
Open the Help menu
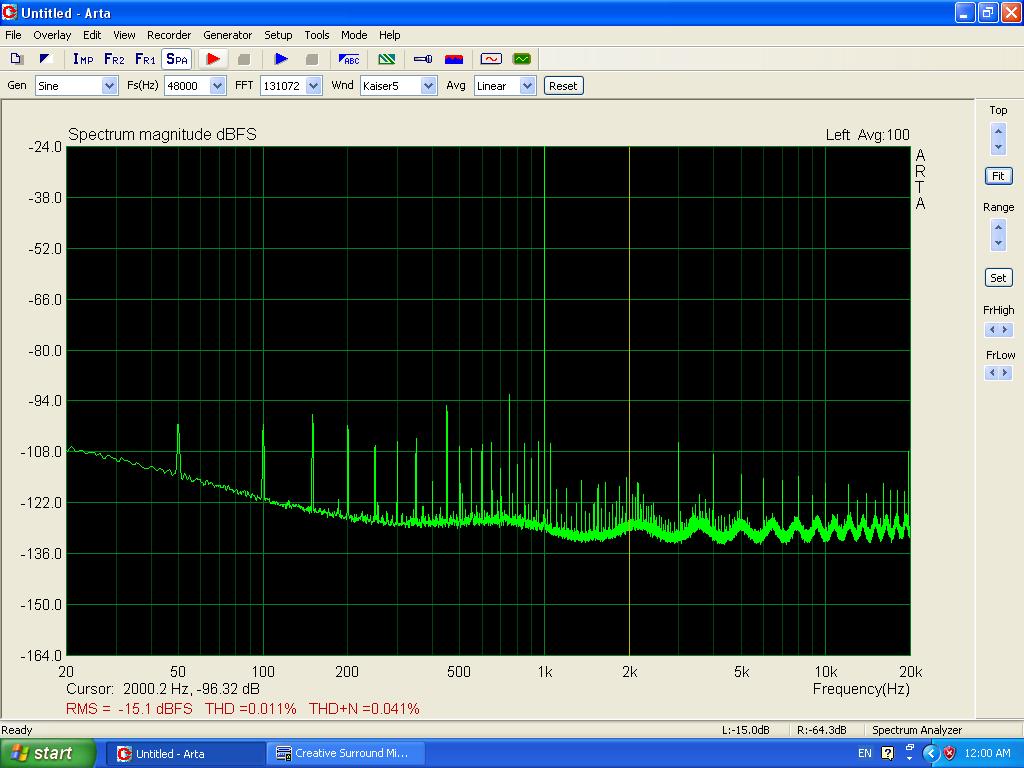click(390, 35)
